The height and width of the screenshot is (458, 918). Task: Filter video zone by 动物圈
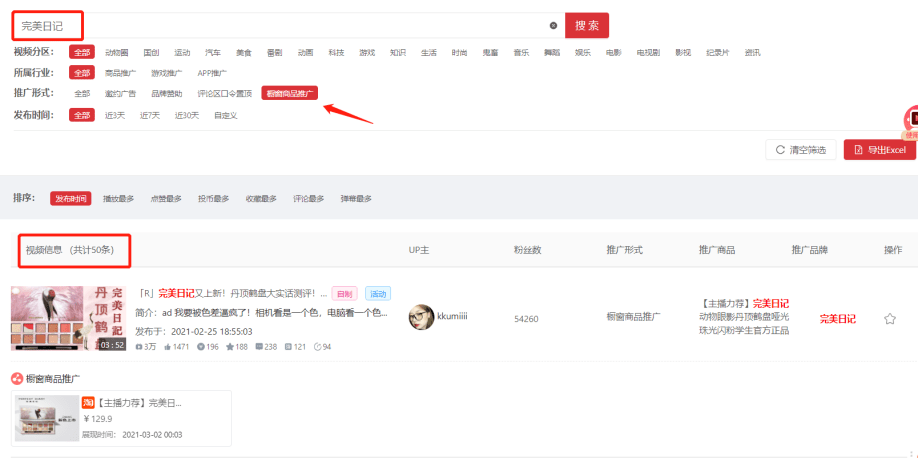(117, 52)
